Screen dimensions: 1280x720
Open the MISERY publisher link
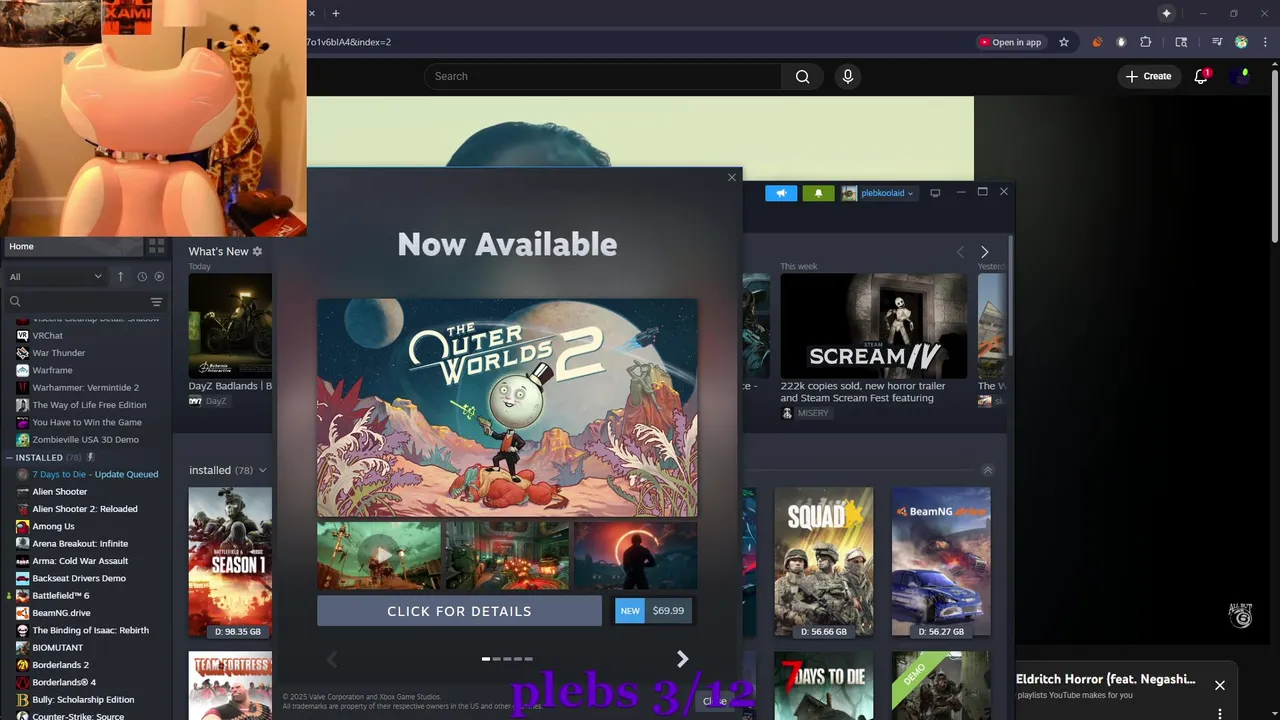pos(805,413)
